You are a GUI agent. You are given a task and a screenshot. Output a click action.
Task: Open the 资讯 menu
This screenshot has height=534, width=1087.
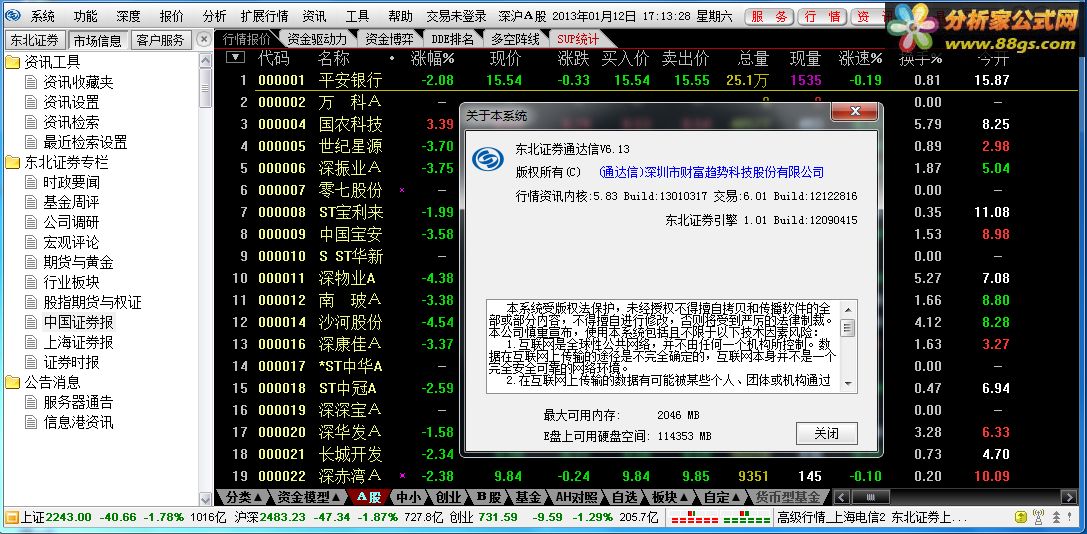pyautogui.click(x=315, y=17)
